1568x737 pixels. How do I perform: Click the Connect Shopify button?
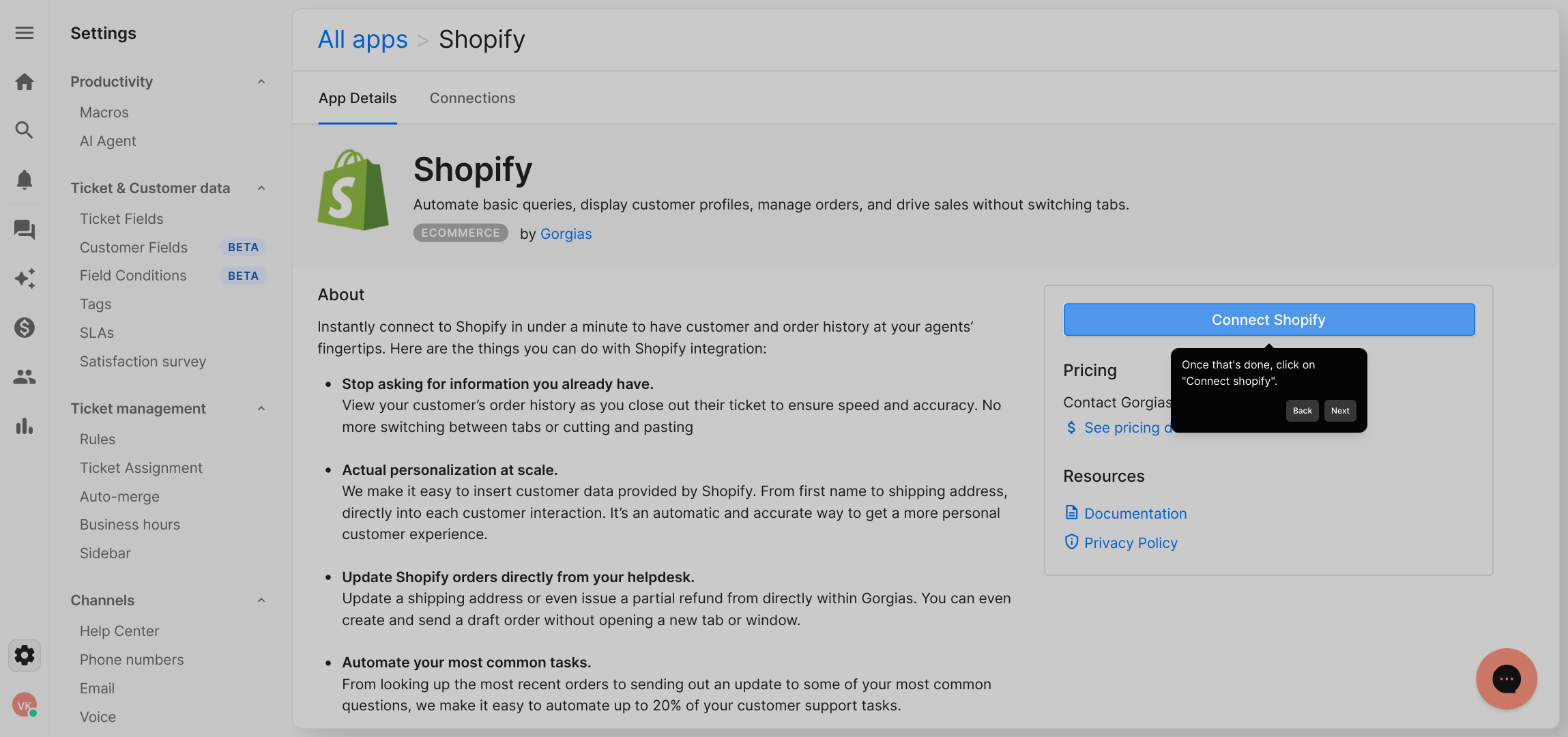(x=1268, y=319)
